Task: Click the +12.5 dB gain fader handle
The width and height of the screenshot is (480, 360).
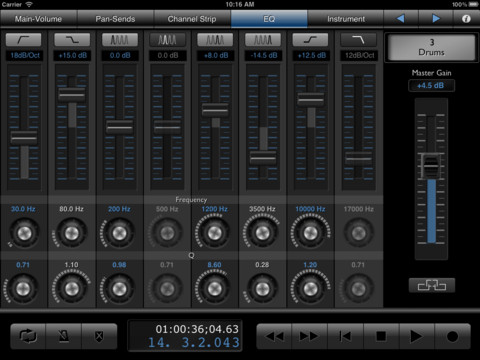Action: click(311, 99)
